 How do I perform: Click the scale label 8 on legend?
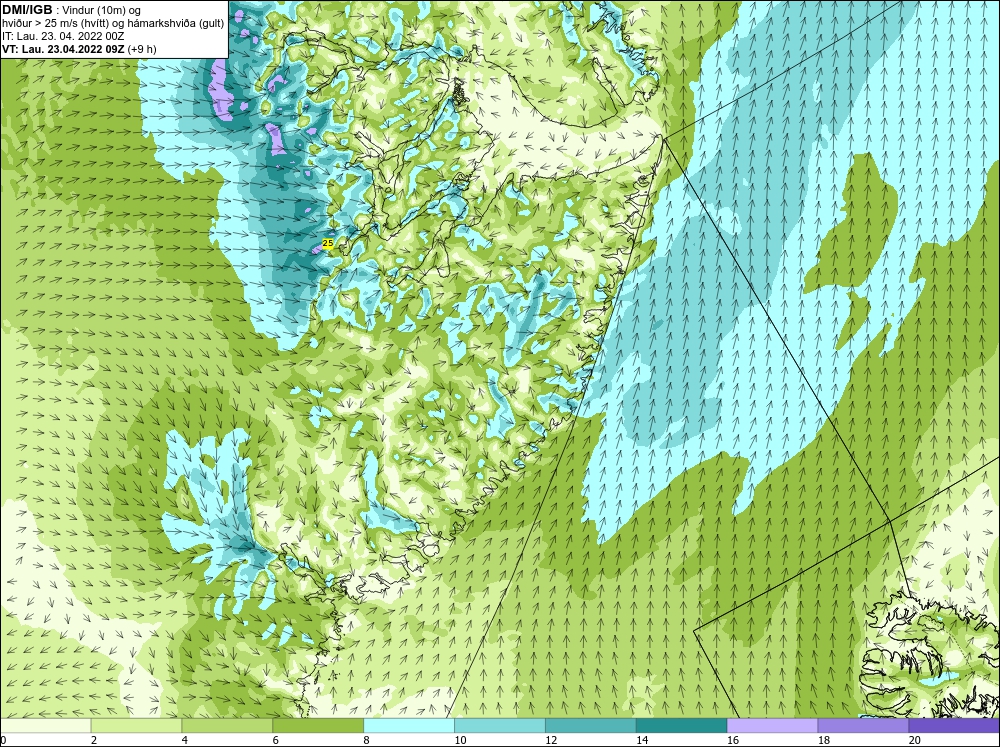tap(367, 740)
